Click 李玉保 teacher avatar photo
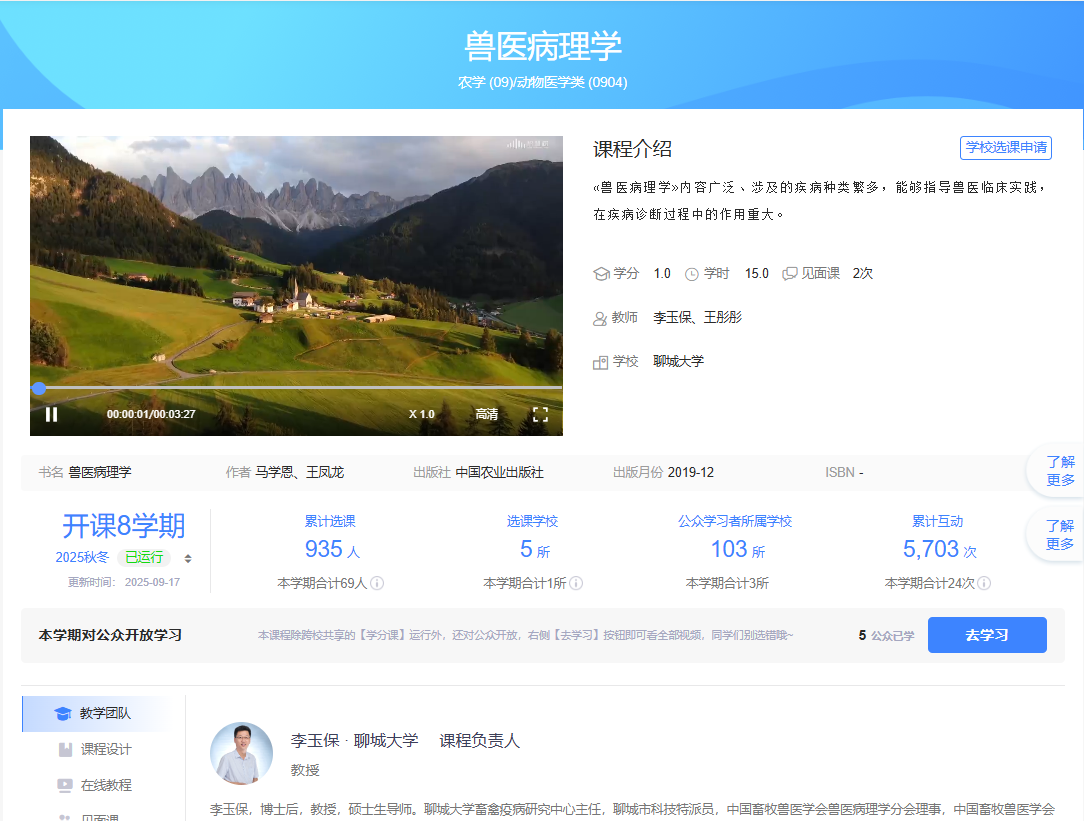The height and width of the screenshot is (821, 1084). click(x=241, y=753)
